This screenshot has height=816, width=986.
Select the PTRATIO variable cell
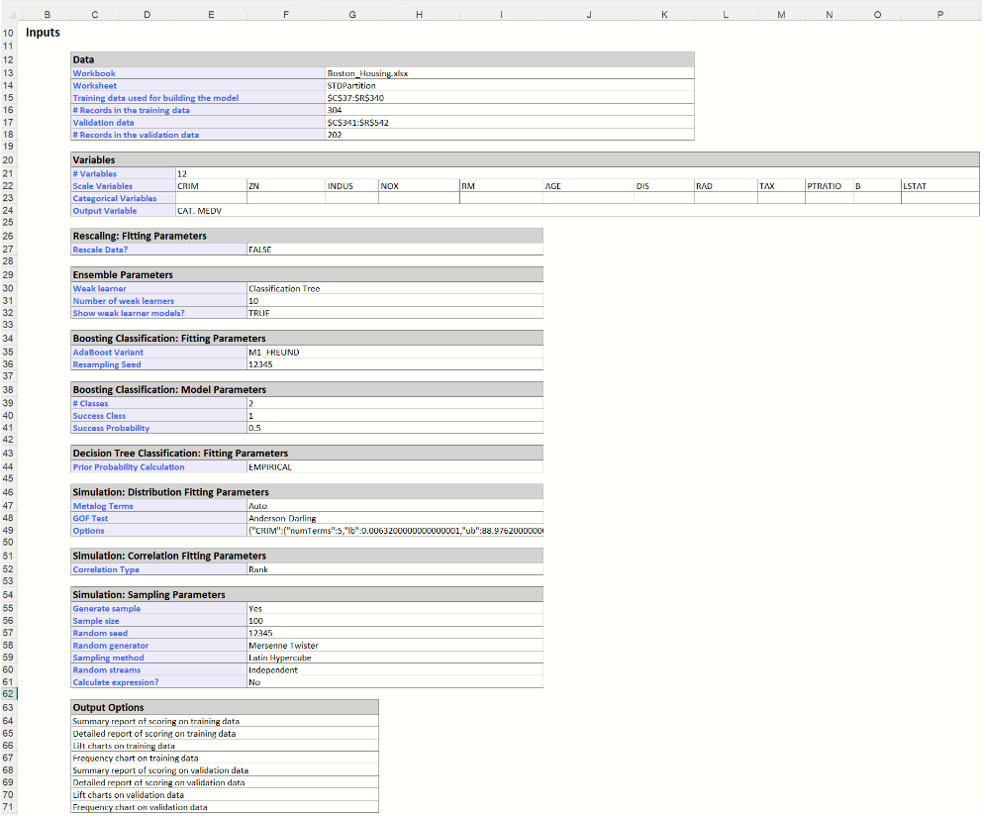tap(824, 186)
